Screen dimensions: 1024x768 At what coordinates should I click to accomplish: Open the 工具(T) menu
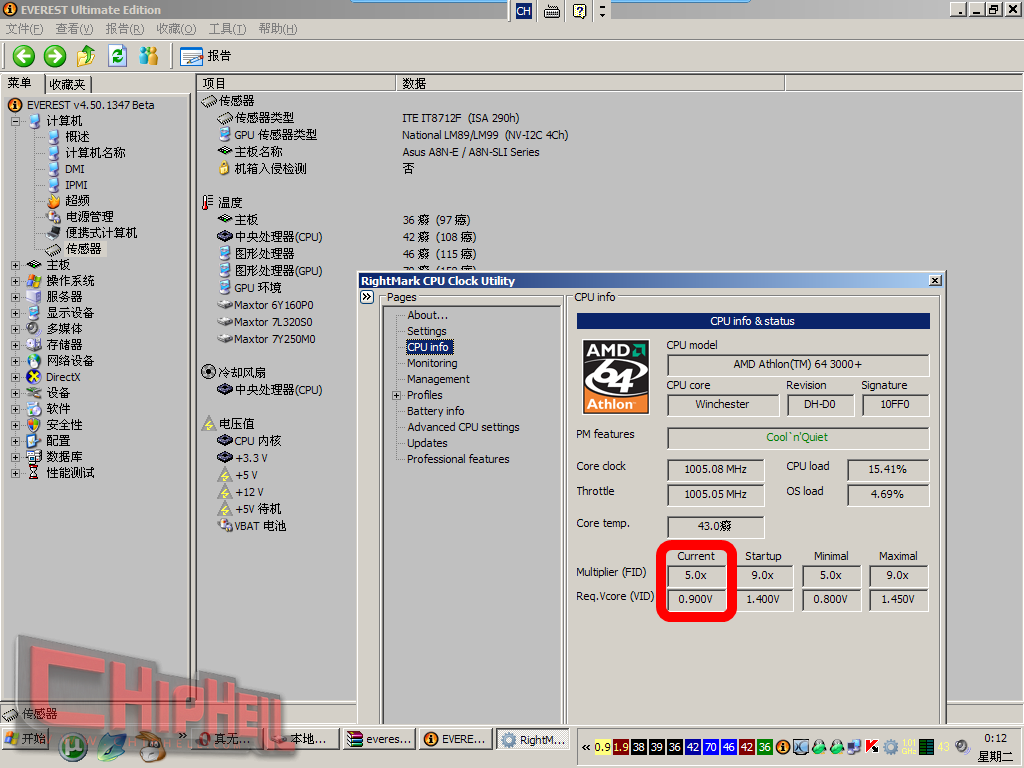[x=227, y=29]
